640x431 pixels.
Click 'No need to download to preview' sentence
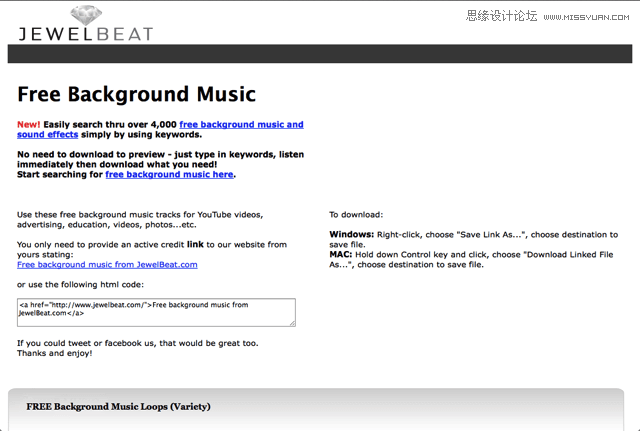pos(160,159)
